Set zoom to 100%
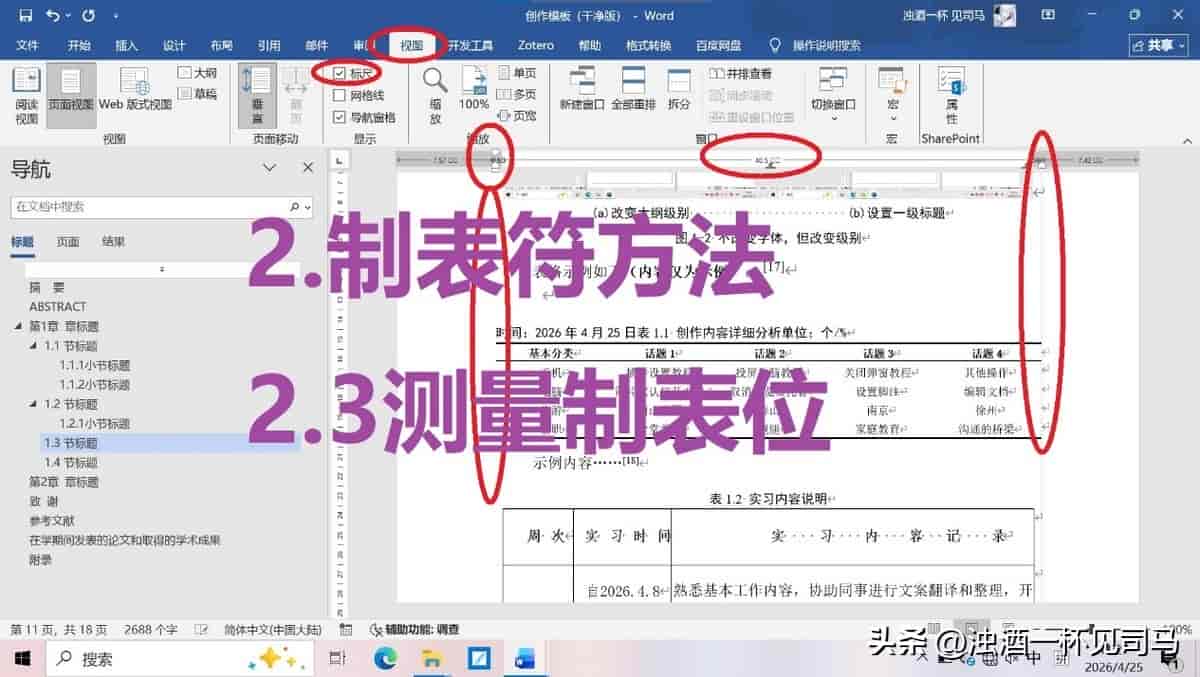 point(474,89)
